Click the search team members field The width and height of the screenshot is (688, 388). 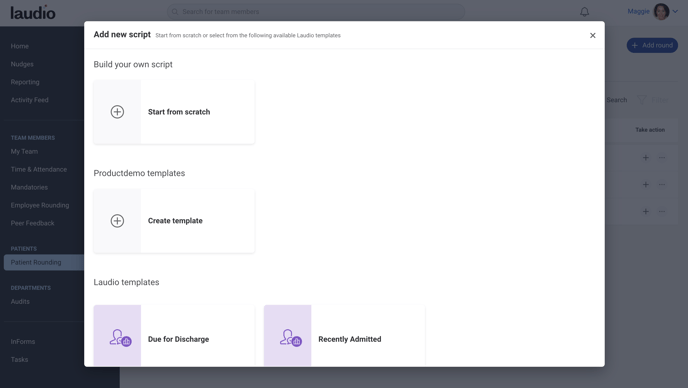coord(316,11)
